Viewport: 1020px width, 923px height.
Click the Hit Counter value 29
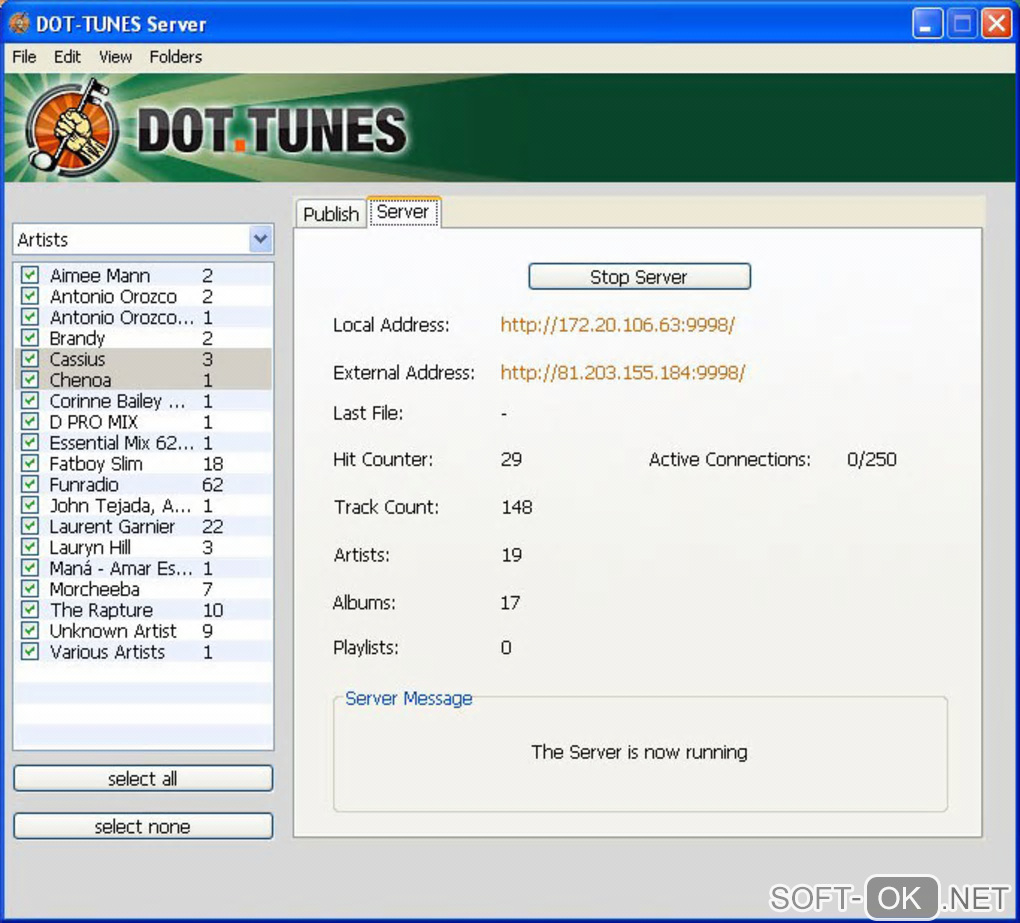[x=511, y=459]
